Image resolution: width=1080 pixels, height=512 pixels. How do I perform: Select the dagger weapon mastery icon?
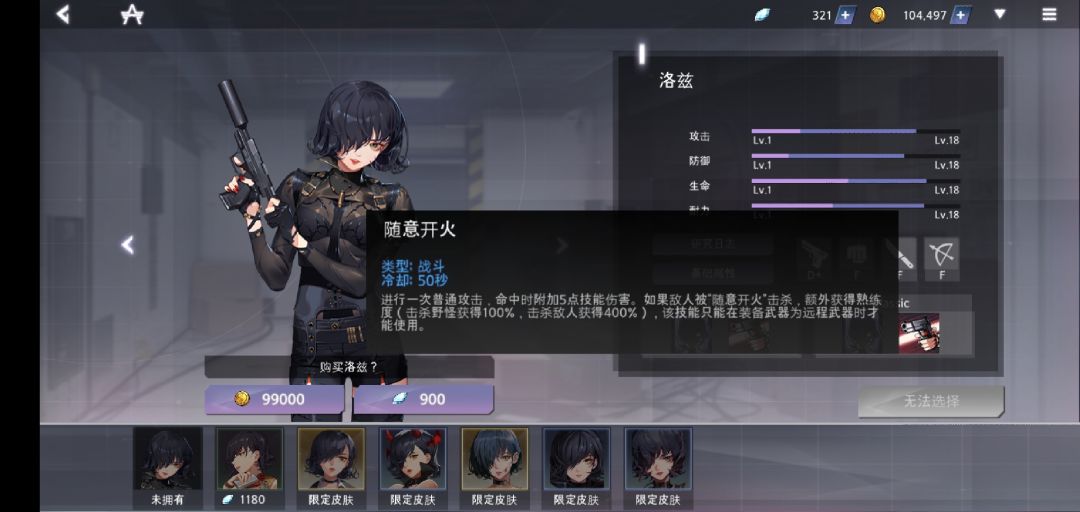[x=906, y=260]
